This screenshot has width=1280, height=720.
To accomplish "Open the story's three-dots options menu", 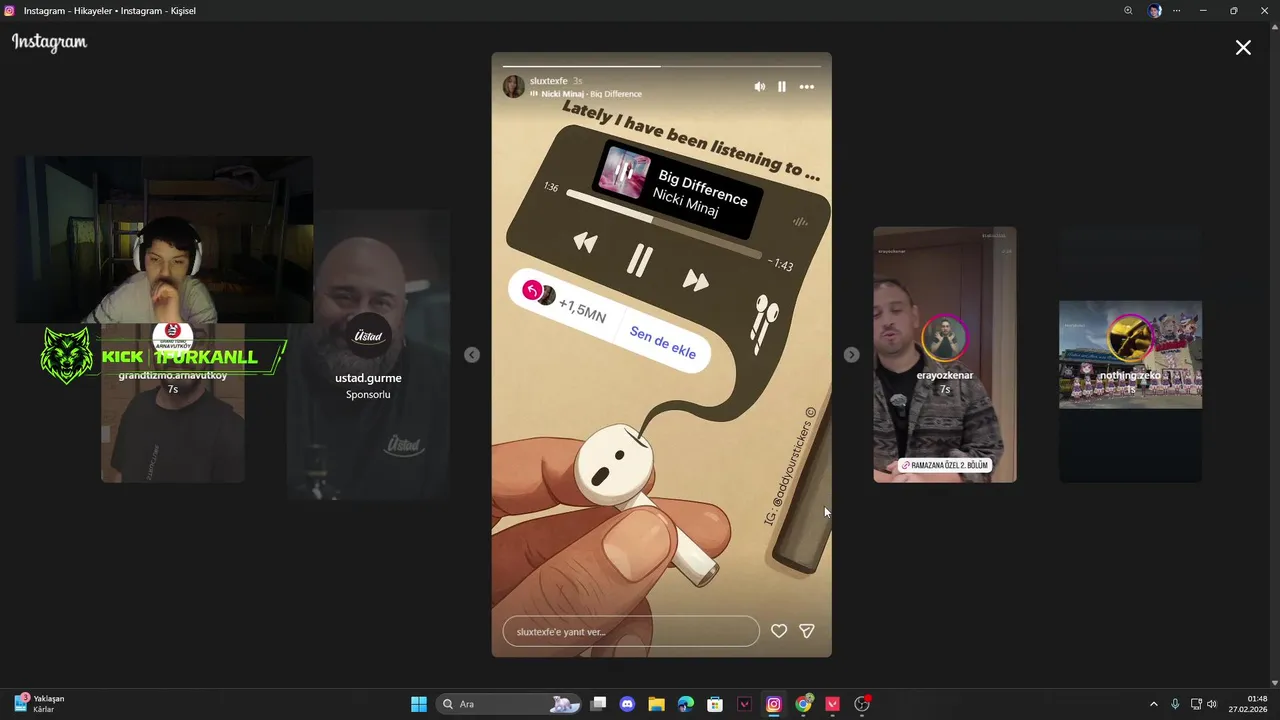I will click(x=807, y=87).
